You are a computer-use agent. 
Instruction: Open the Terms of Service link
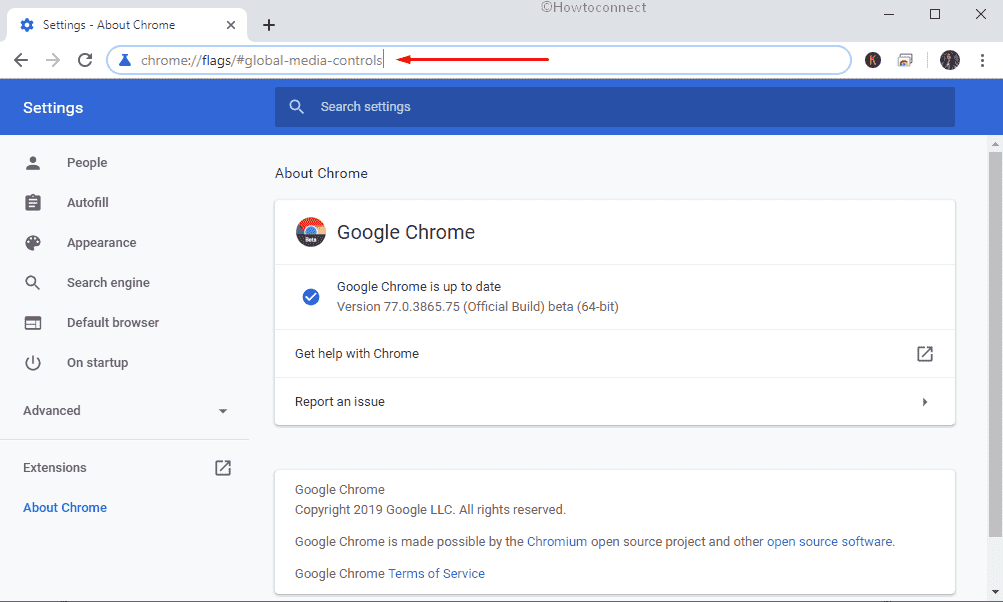coord(436,574)
